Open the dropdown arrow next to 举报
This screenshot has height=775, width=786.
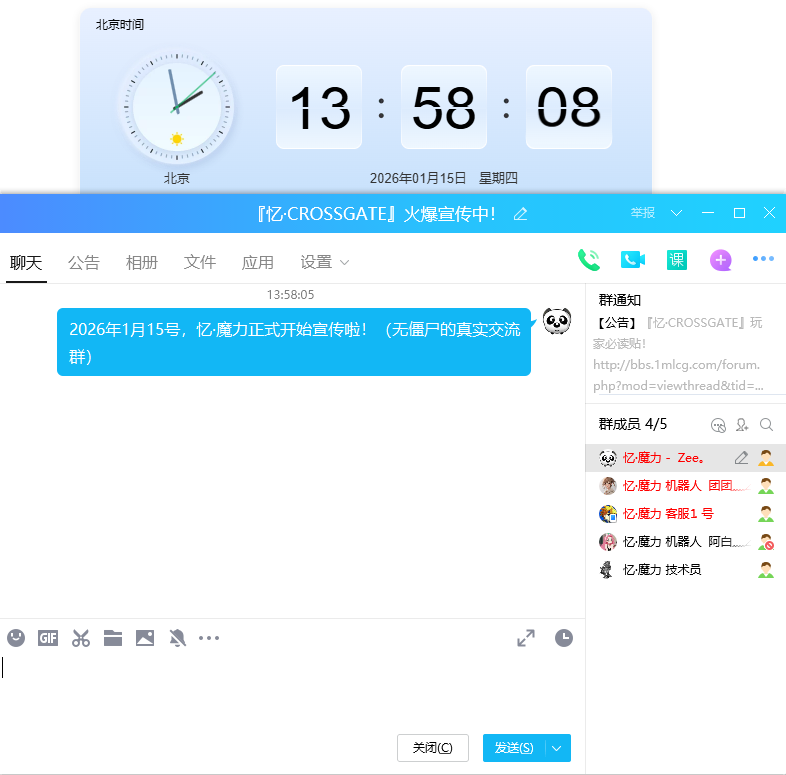pos(676,213)
